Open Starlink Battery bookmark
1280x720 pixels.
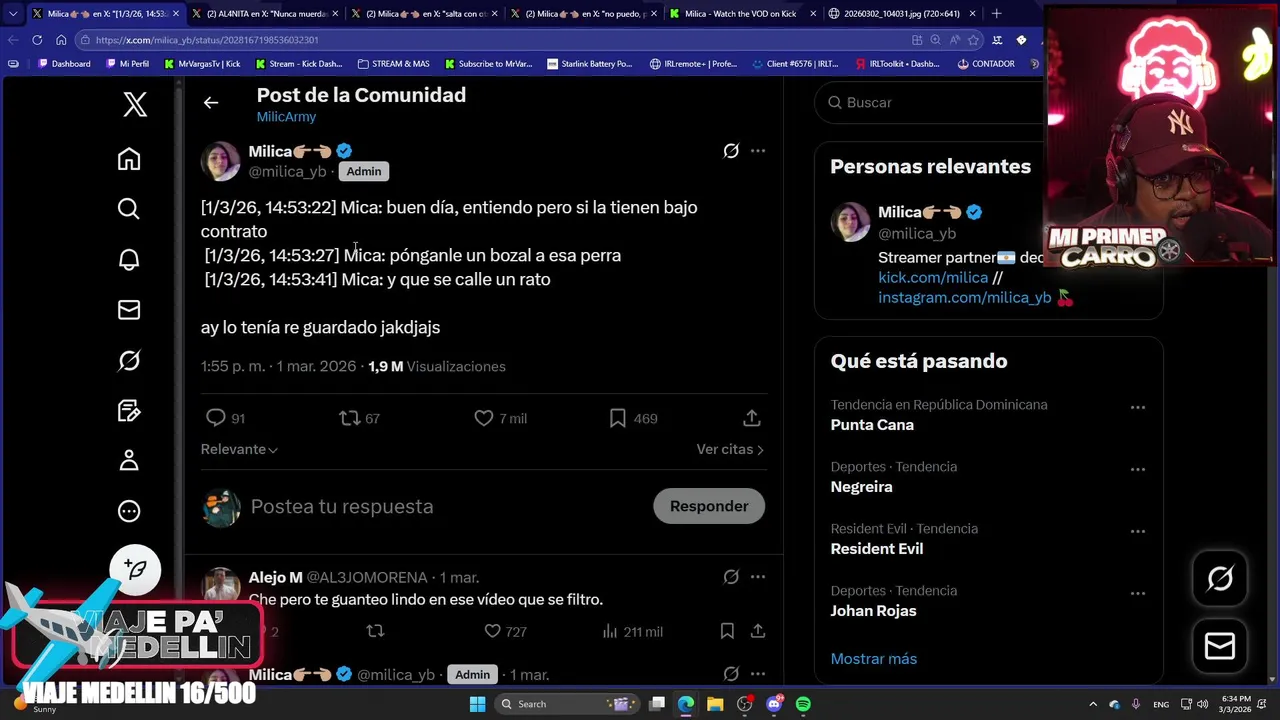(x=590, y=64)
